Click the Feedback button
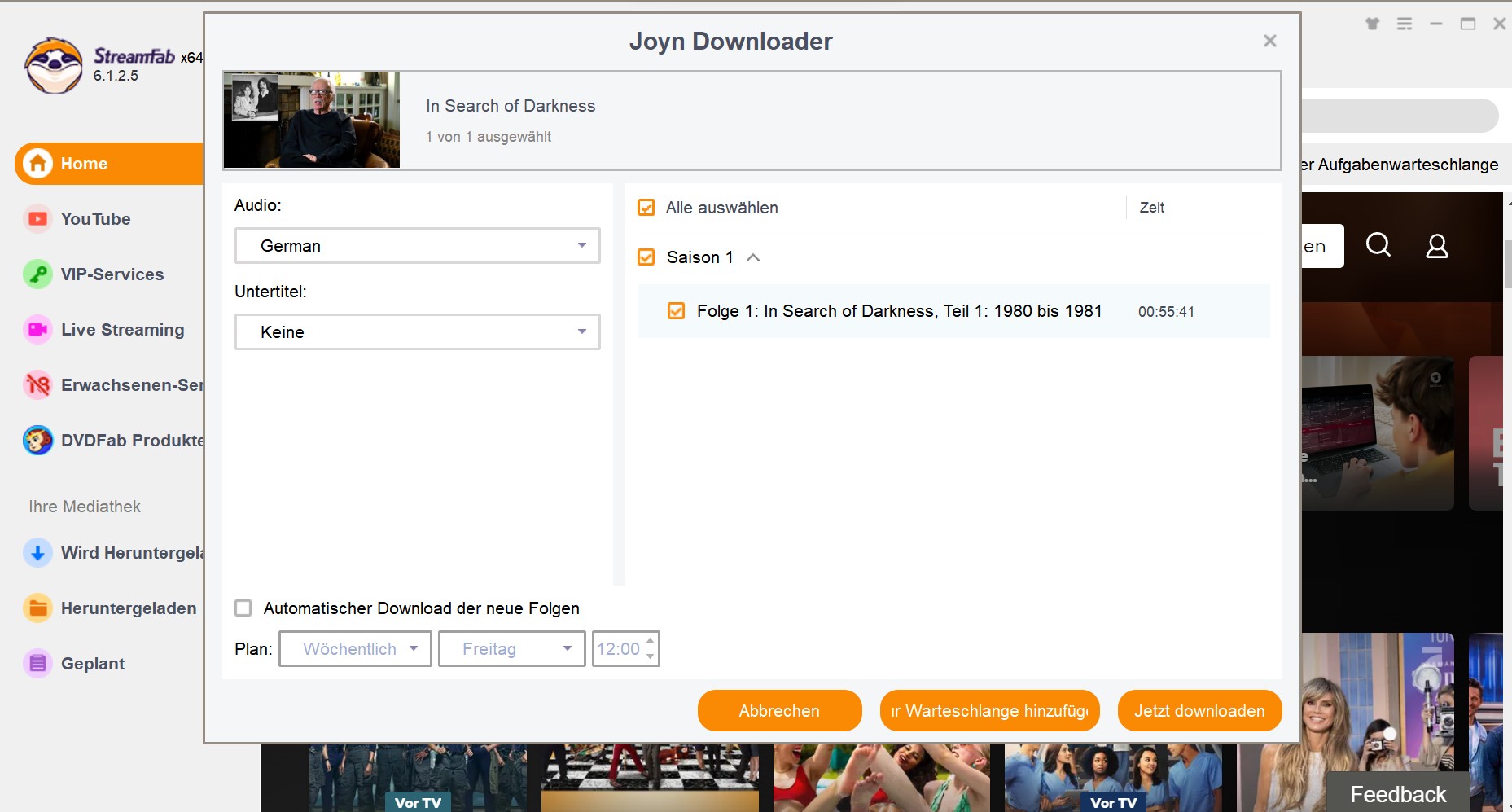The width and height of the screenshot is (1512, 812). (x=1398, y=794)
